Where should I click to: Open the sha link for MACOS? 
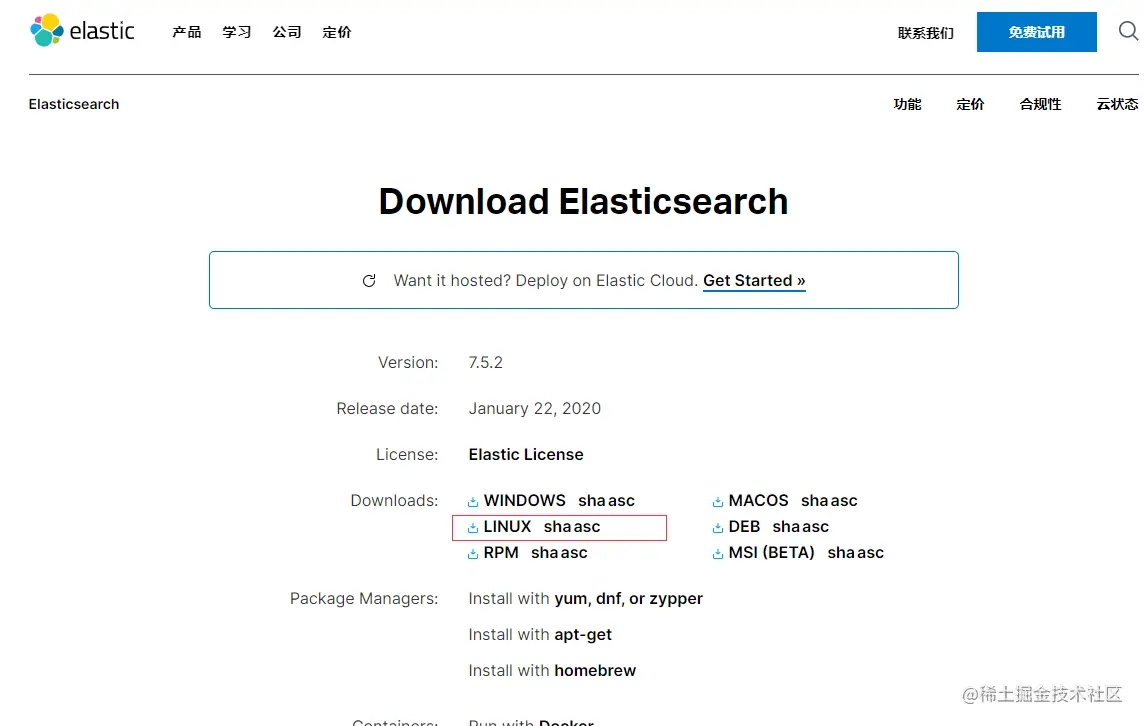click(x=815, y=501)
